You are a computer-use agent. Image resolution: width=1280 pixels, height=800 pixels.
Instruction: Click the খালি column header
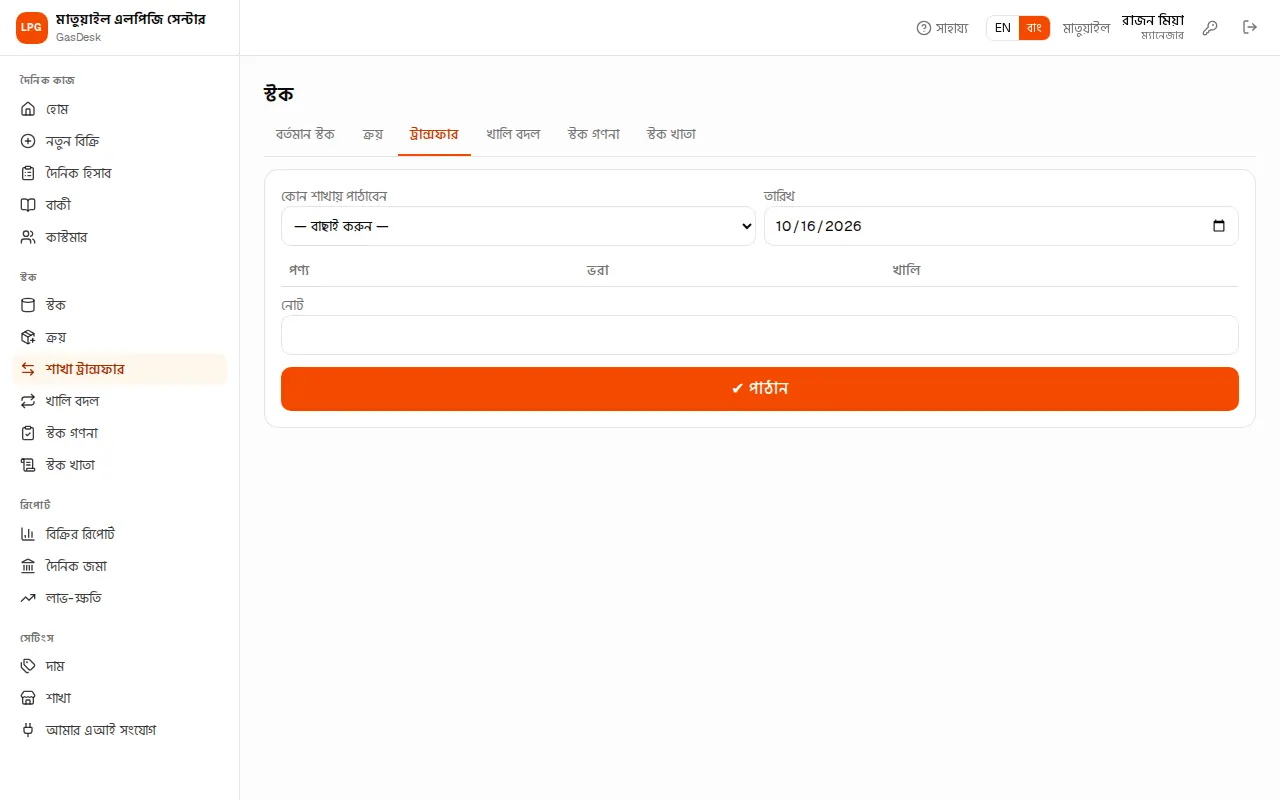click(906, 271)
